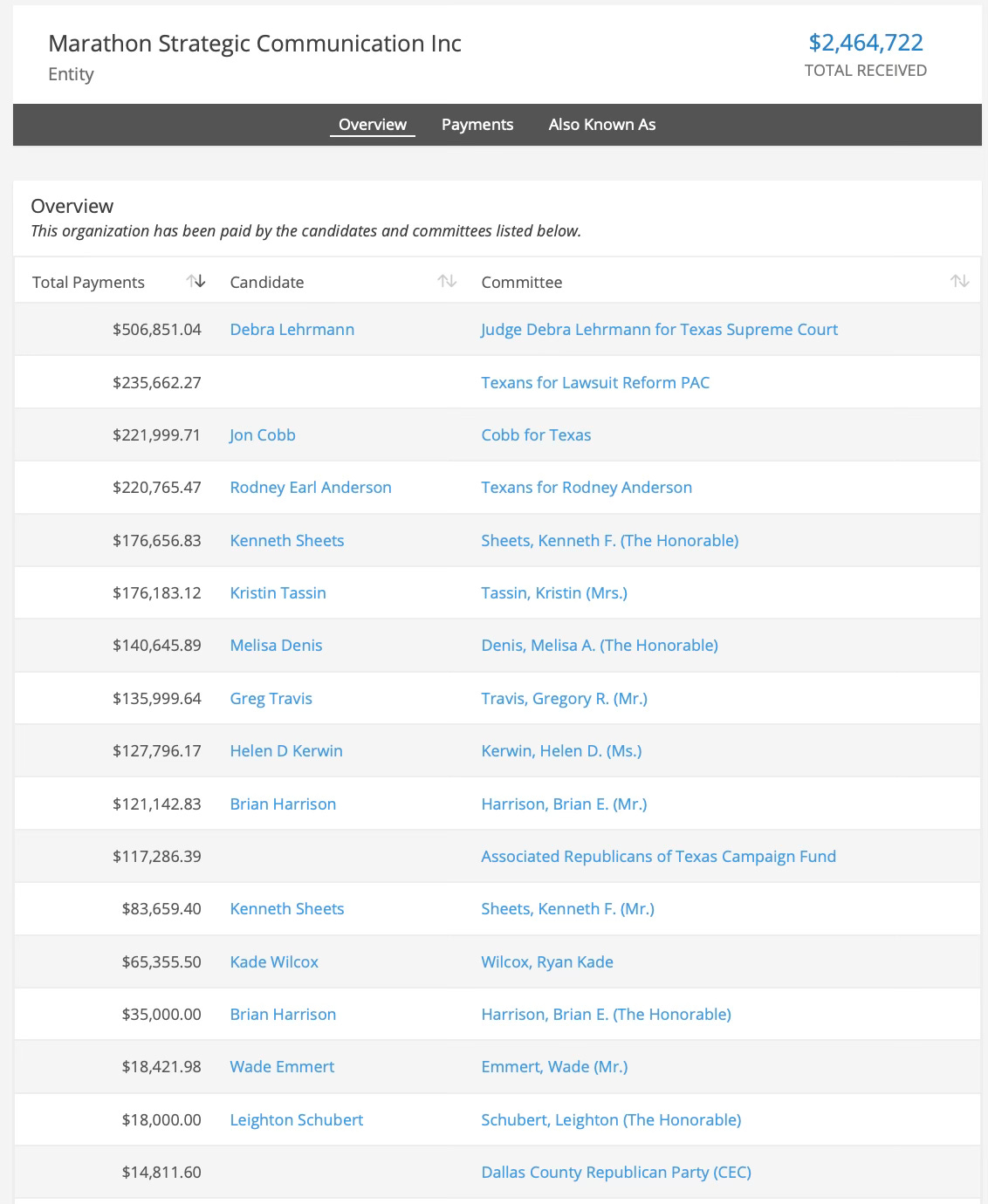Image resolution: width=988 pixels, height=1204 pixels.
Task: Click the $135,999.64 payment amount
Action: [x=157, y=698]
